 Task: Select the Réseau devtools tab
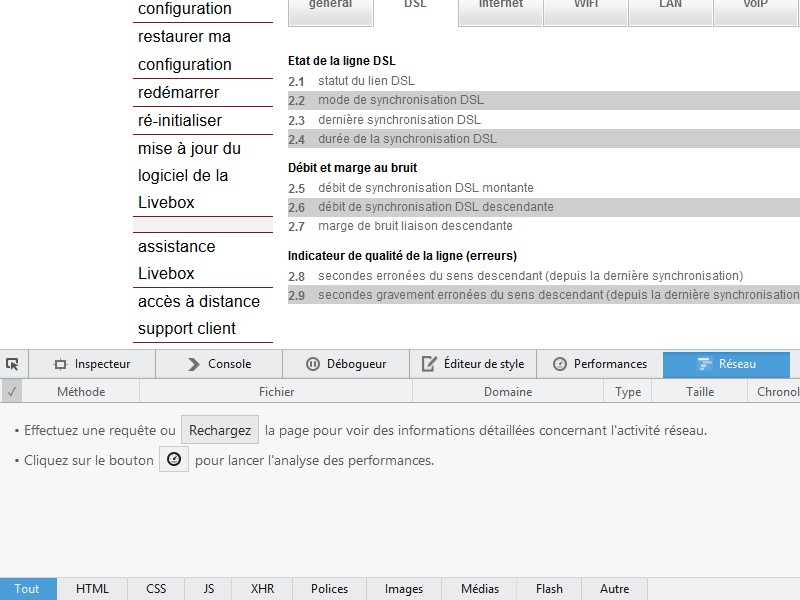[x=726, y=364]
